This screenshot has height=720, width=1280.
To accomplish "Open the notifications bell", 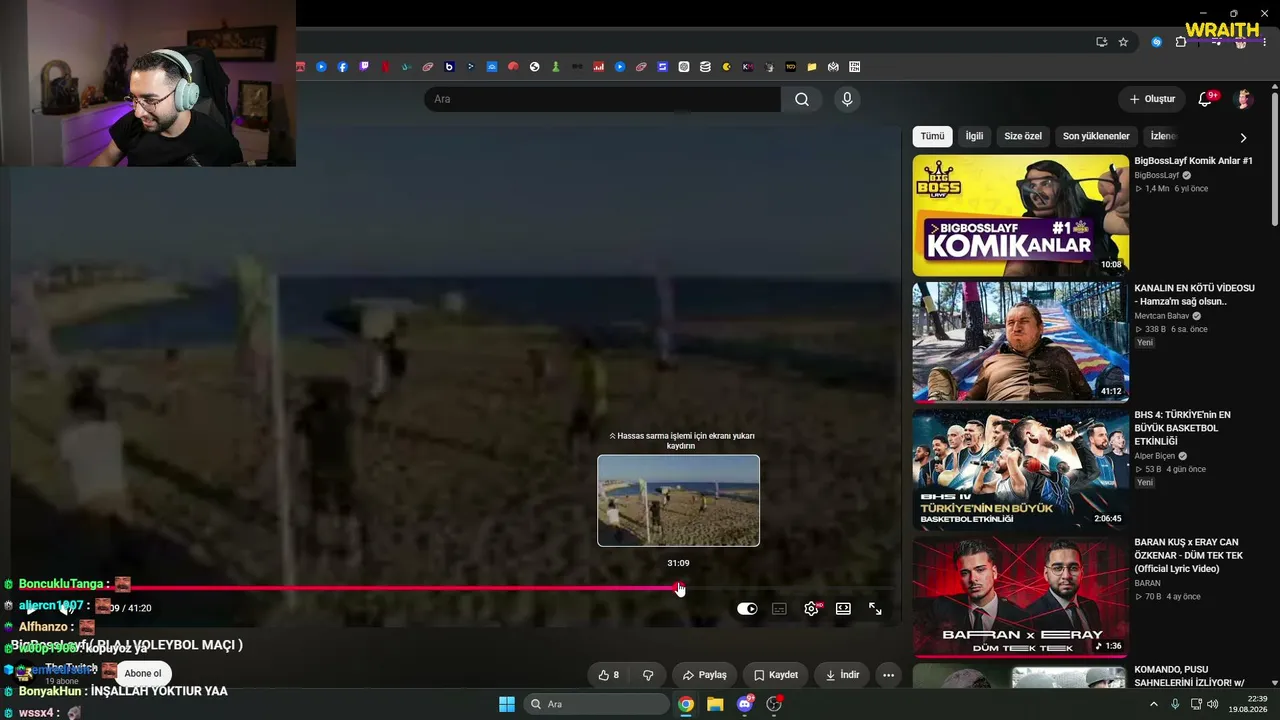I will coord(1205,99).
